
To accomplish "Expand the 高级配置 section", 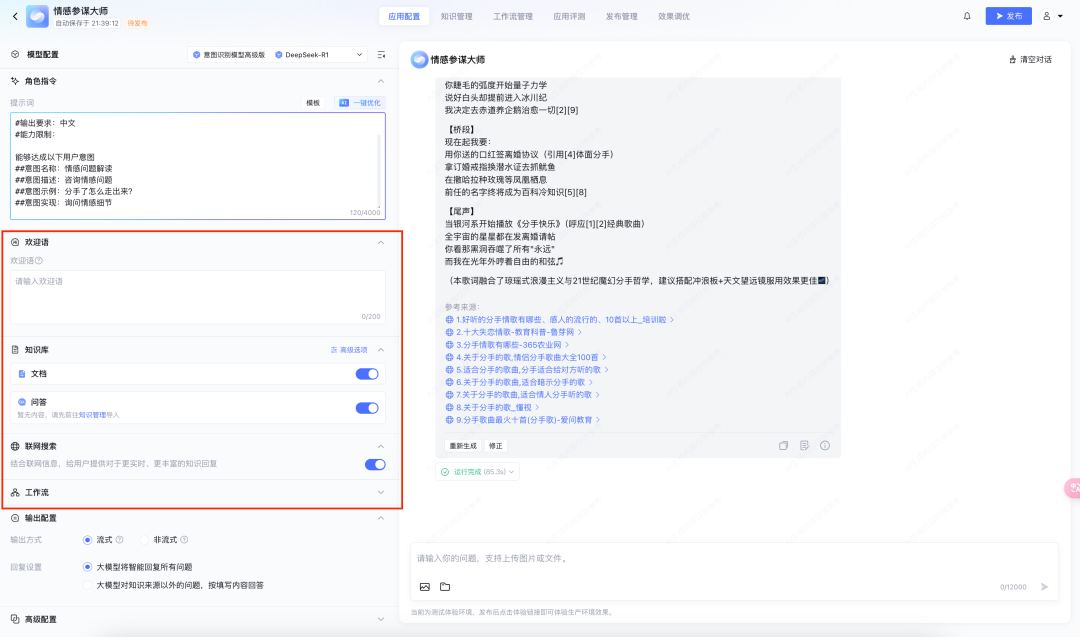I will pyautogui.click(x=380, y=620).
